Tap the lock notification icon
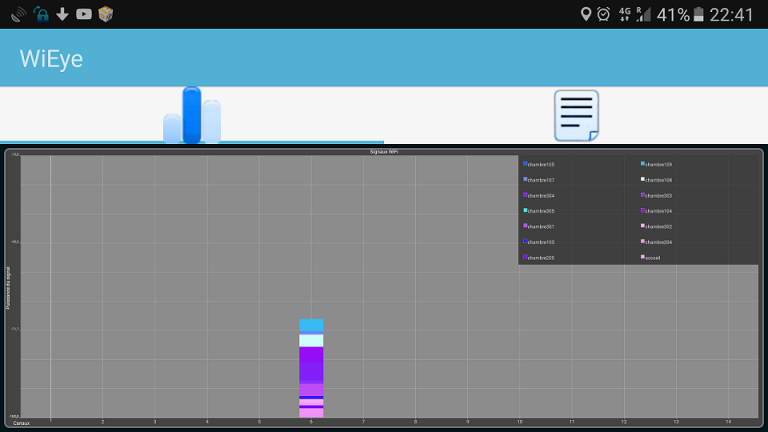 coord(41,14)
